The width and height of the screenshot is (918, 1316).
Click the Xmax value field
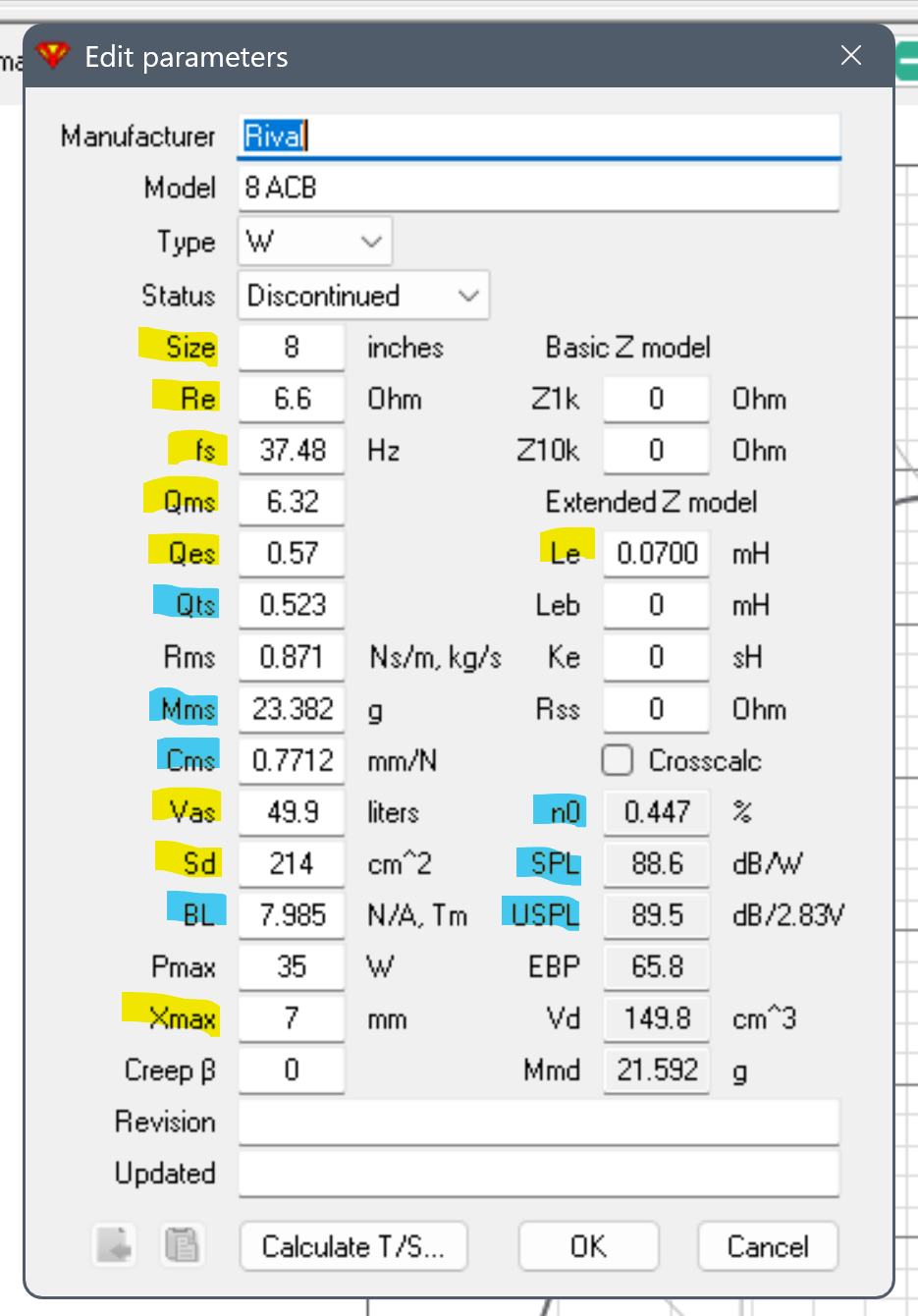coord(292,1018)
